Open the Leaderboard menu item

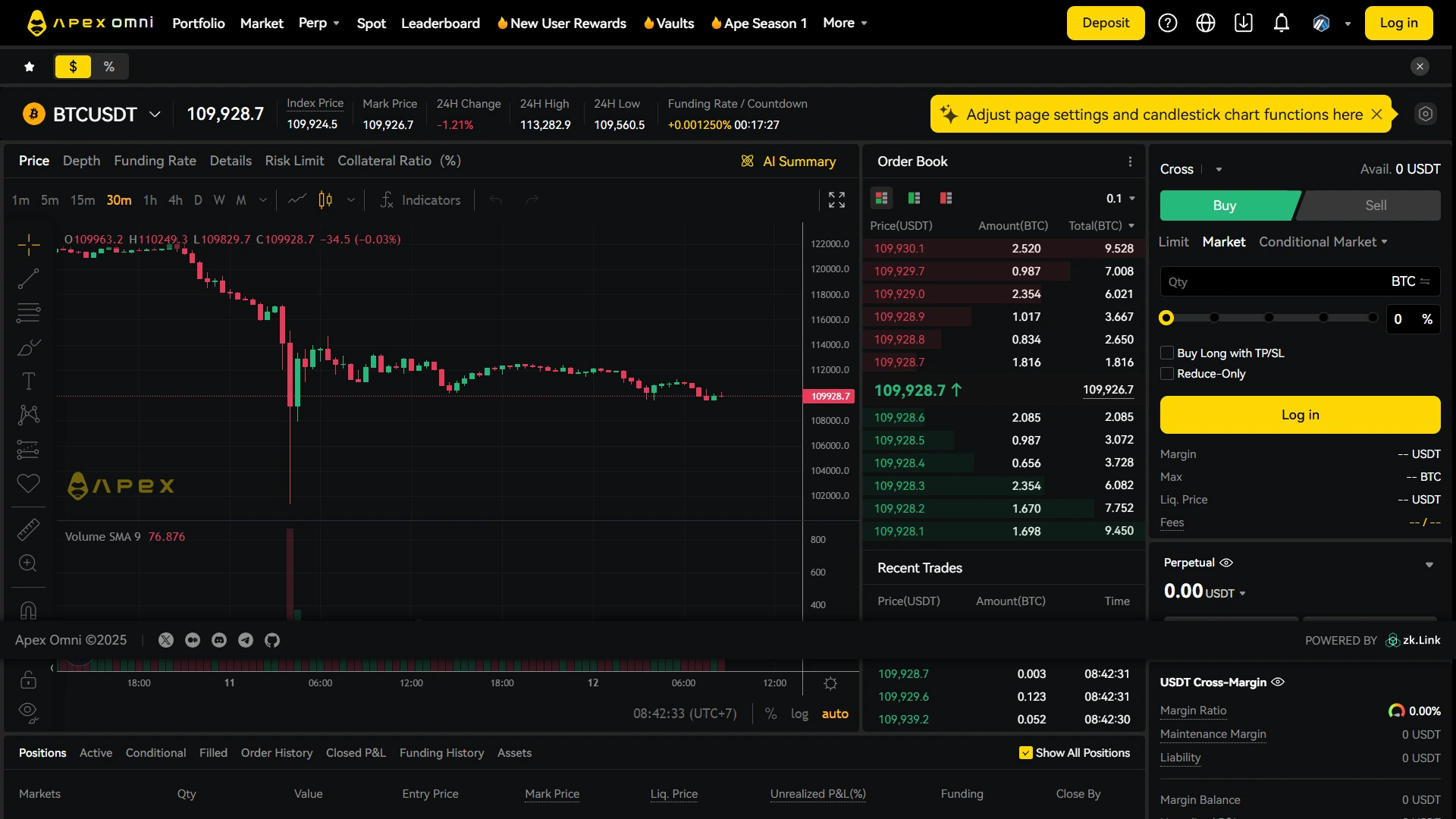click(441, 23)
